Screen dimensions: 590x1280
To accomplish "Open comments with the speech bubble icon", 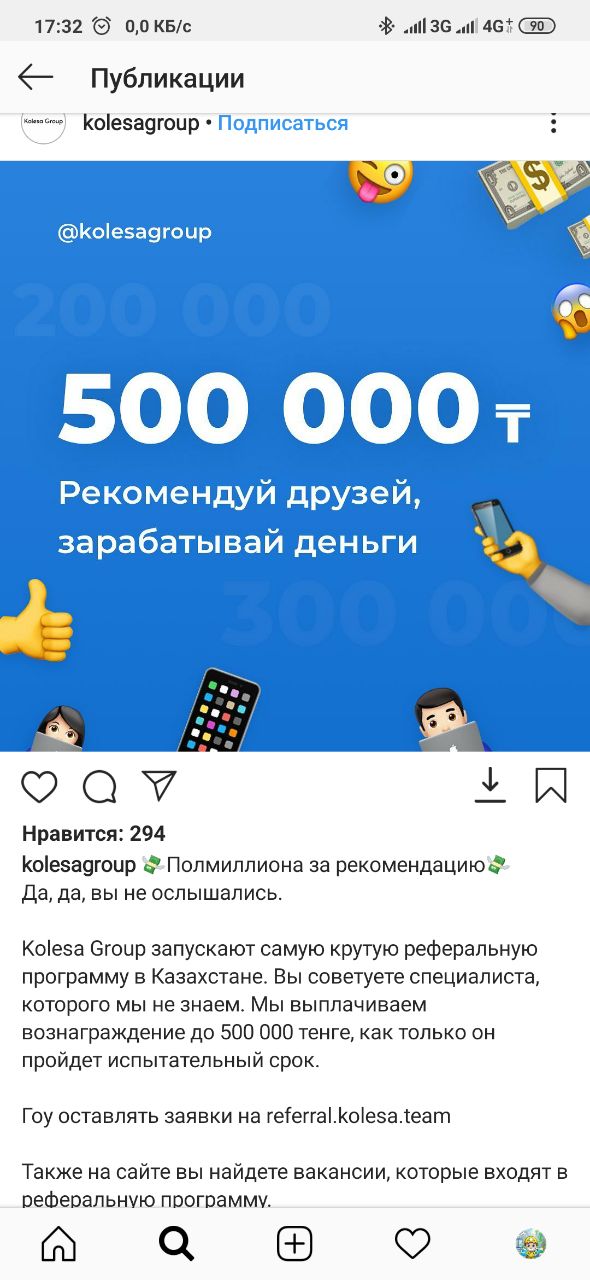I will [100, 787].
